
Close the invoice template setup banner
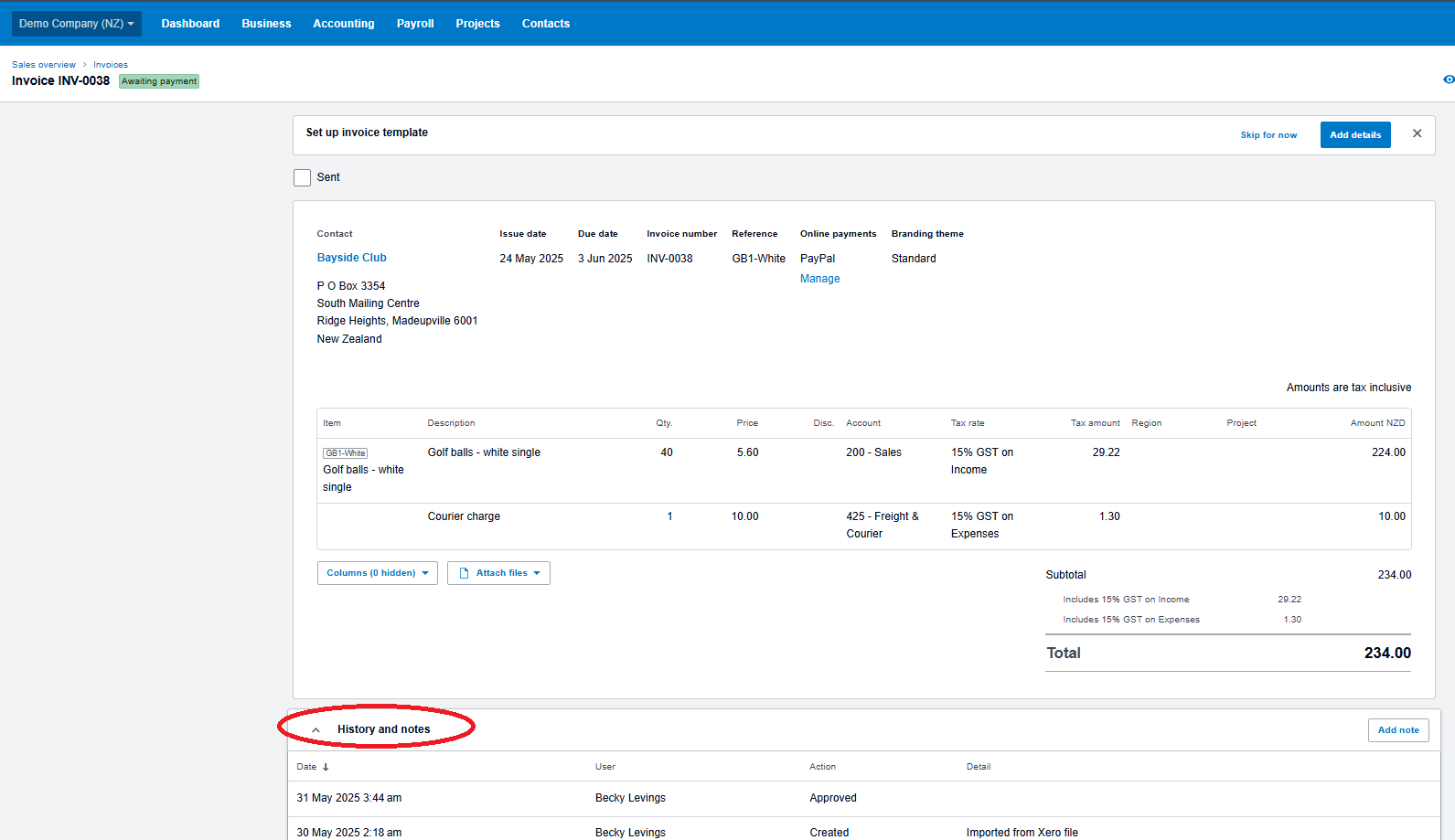[x=1417, y=133]
